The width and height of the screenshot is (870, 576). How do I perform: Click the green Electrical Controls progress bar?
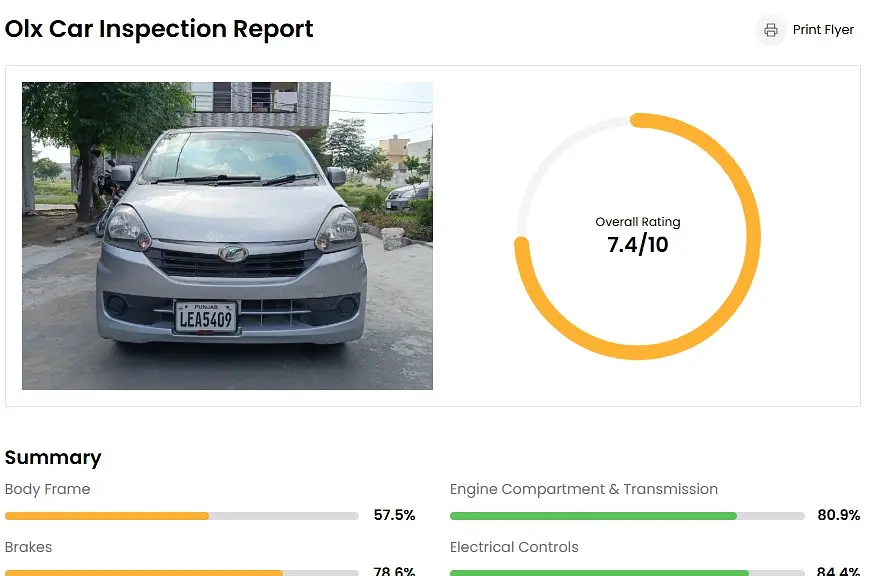click(x=599, y=573)
